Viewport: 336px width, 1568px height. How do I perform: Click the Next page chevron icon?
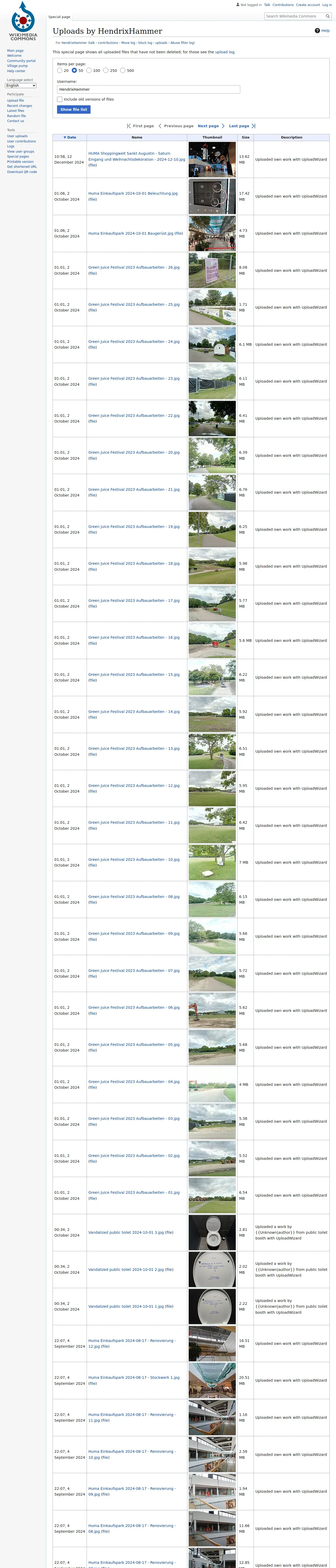(x=223, y=126)
